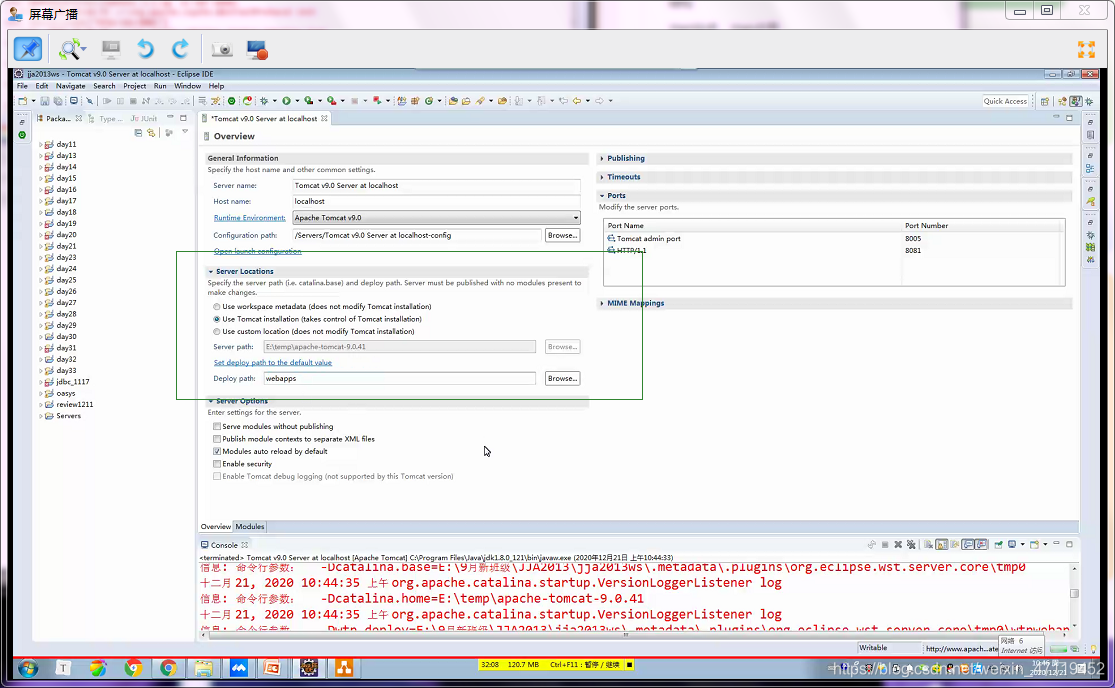Viewport: 1115px width, 688px height.
Task: Click the Host name input field
Action: point(437,201)
